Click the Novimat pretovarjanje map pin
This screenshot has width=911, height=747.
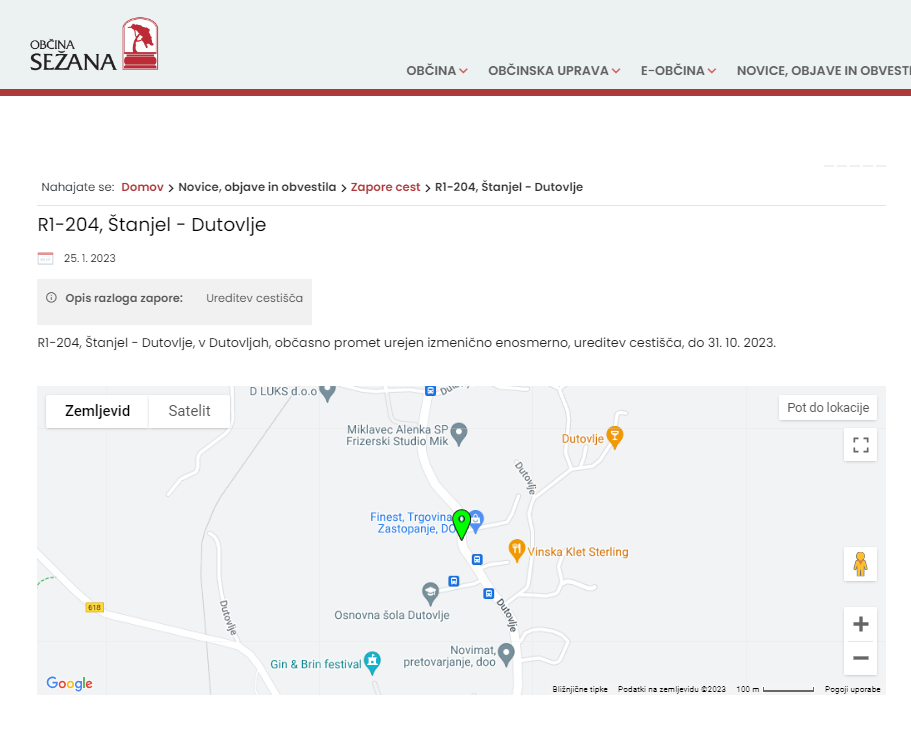pos(506,653)
